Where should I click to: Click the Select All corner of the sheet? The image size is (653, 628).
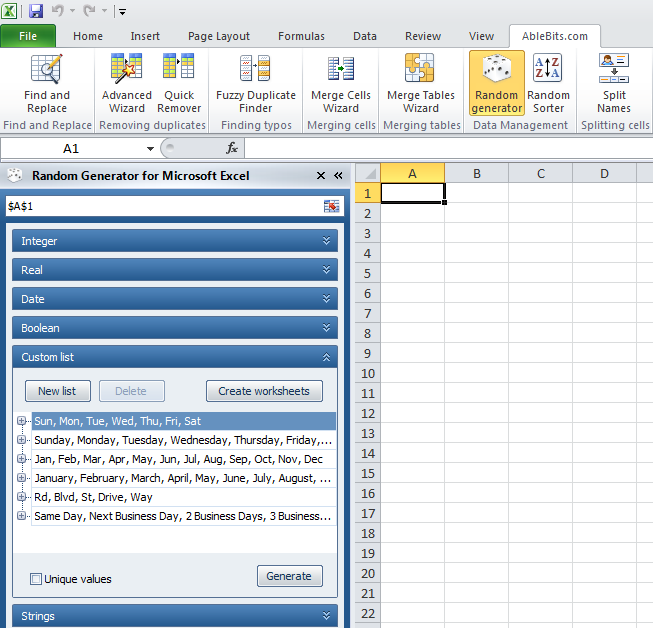tap(368, 173)
